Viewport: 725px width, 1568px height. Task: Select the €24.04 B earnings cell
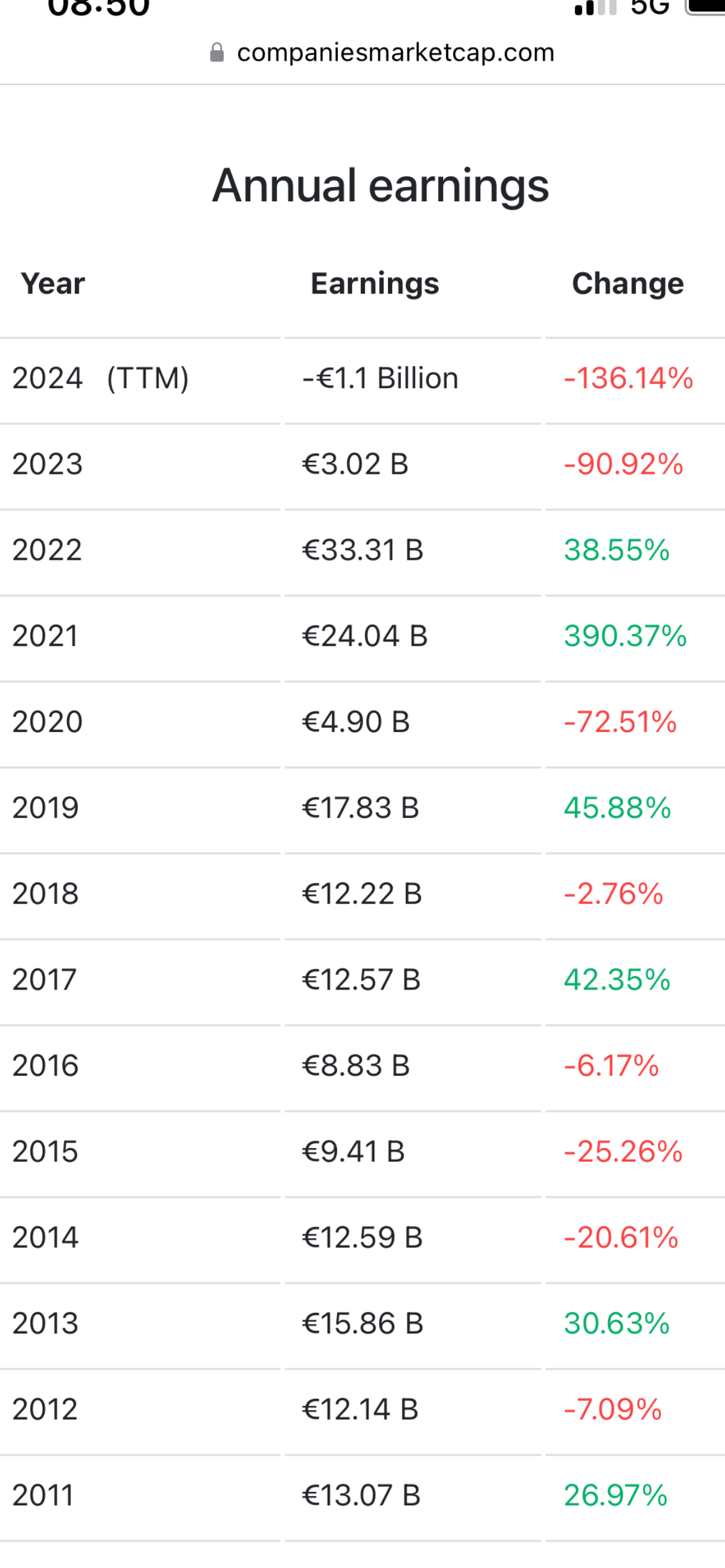[364, 636]
